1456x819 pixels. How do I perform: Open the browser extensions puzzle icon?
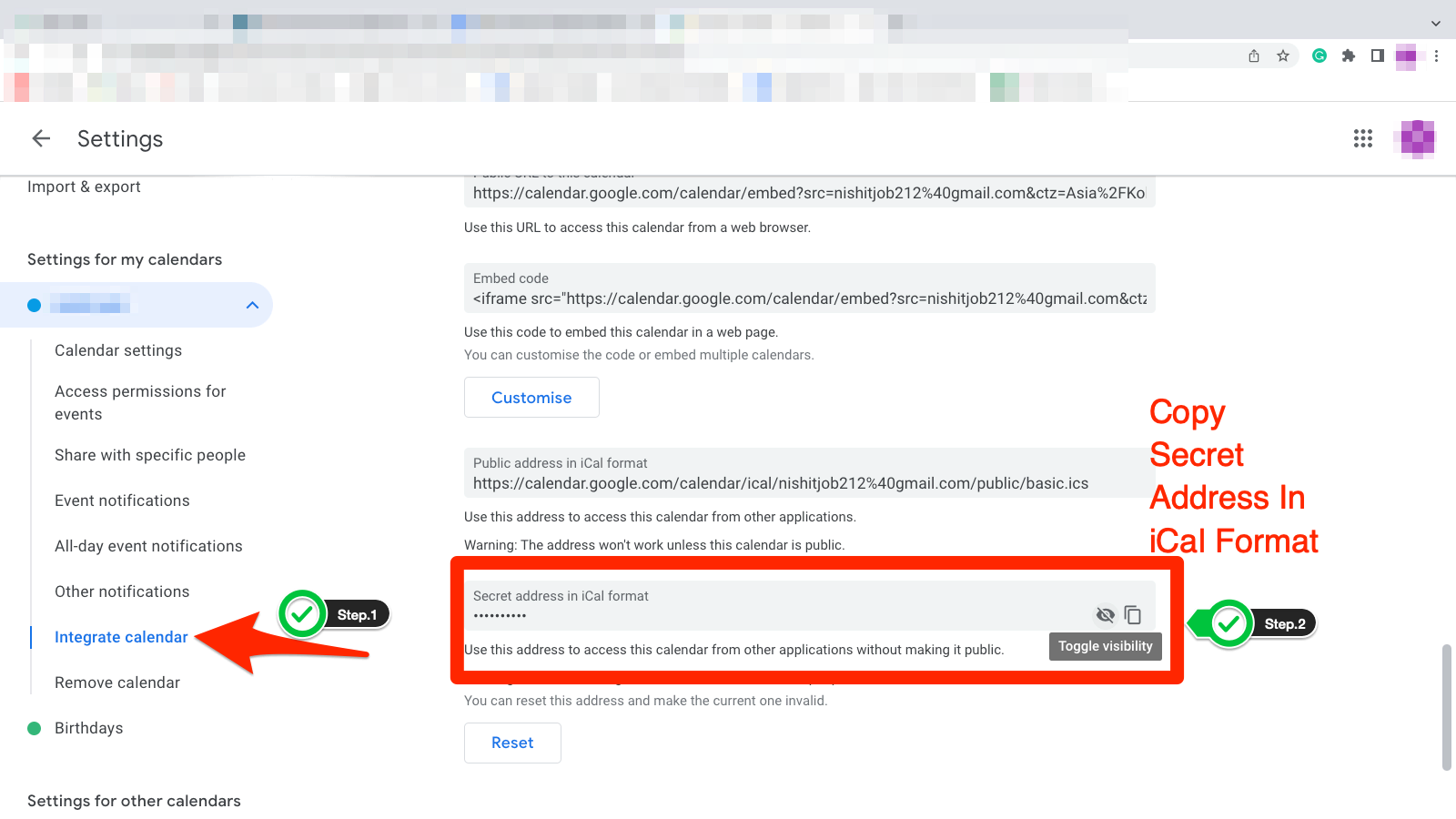[1348, 56]
